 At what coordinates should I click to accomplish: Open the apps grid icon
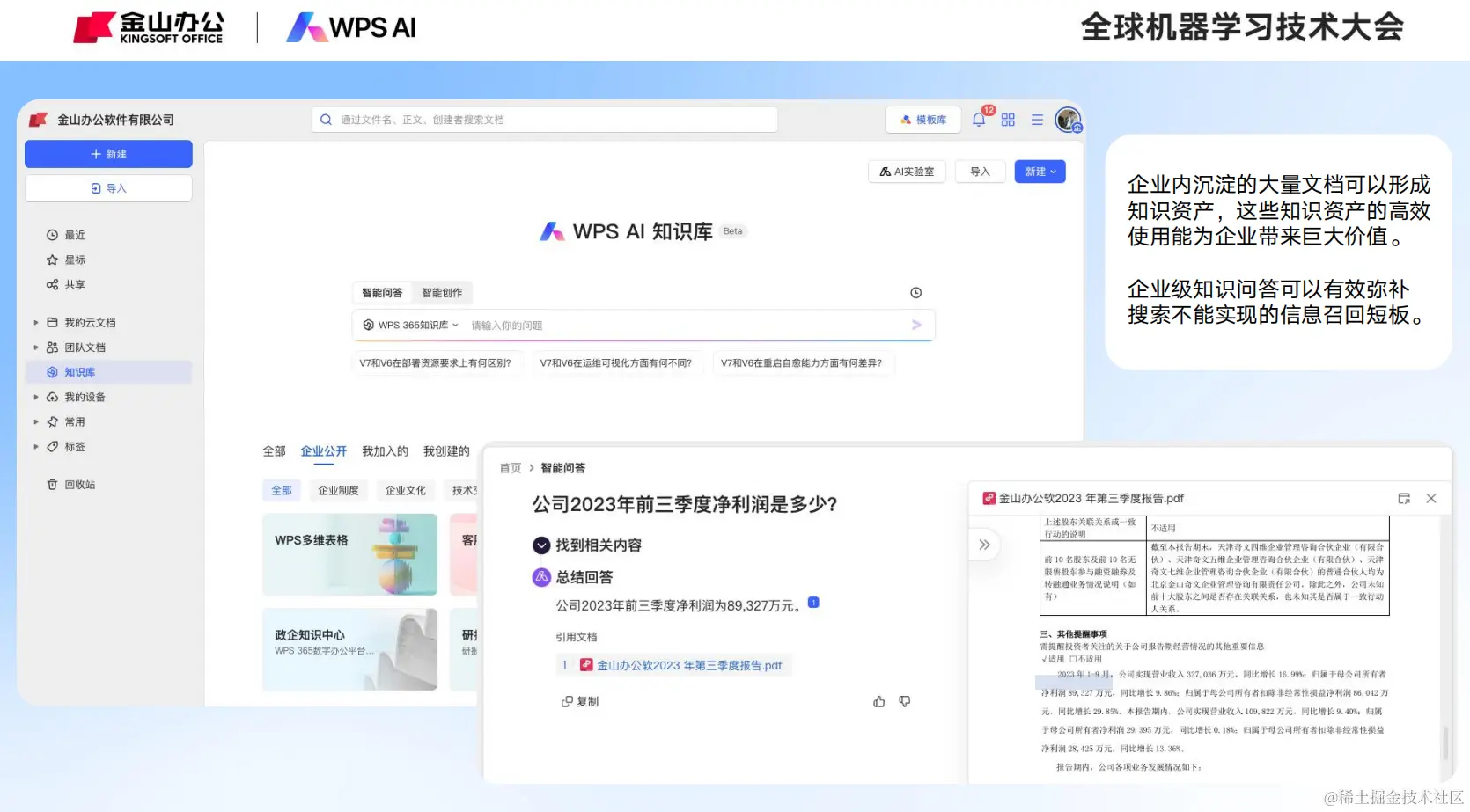pyautogui.click(x=1008, y=120)
